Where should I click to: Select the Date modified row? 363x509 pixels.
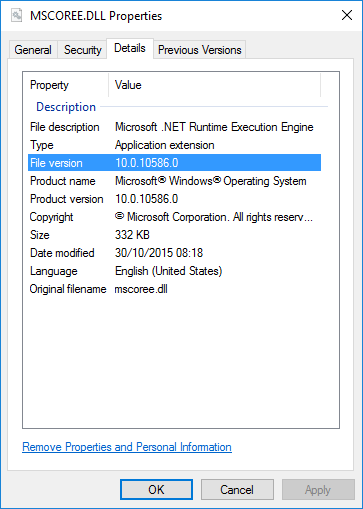(x=174, y=253)
